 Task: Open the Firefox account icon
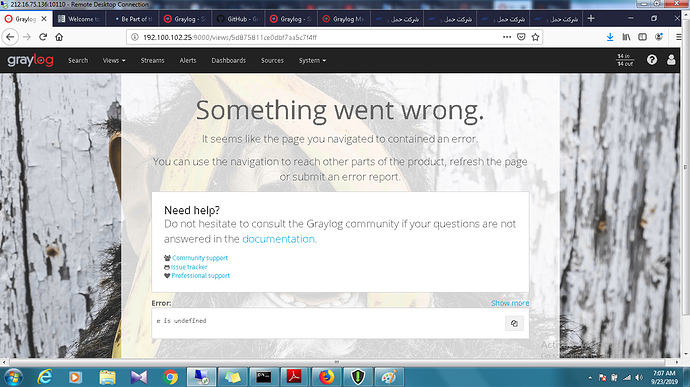[659, 37]
